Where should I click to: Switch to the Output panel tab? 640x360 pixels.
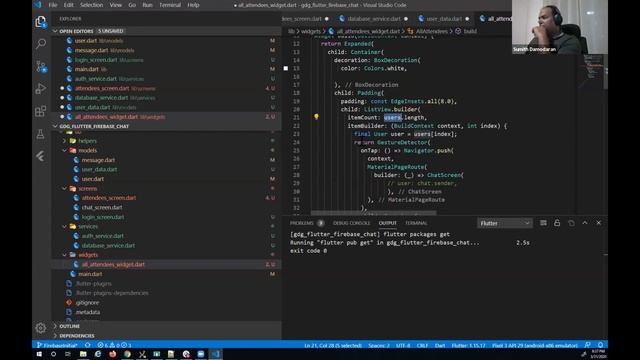387,223
